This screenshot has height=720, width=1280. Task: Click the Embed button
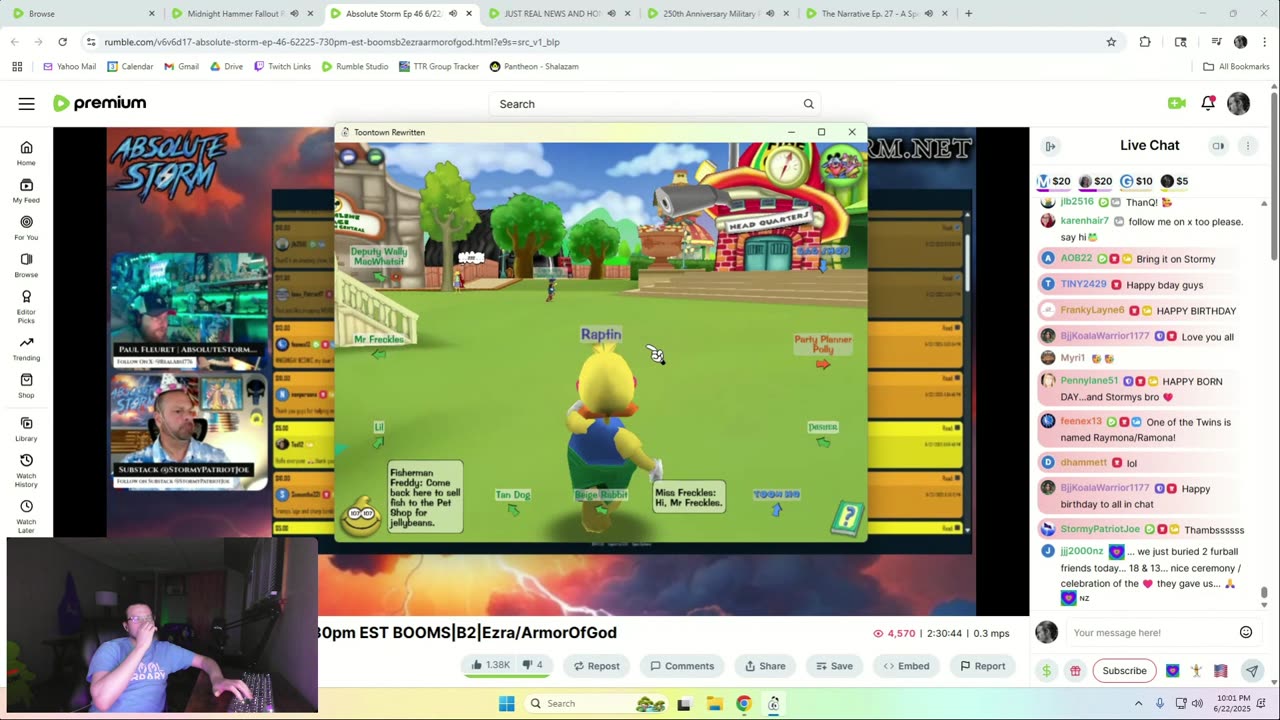[x=906, y=666]
